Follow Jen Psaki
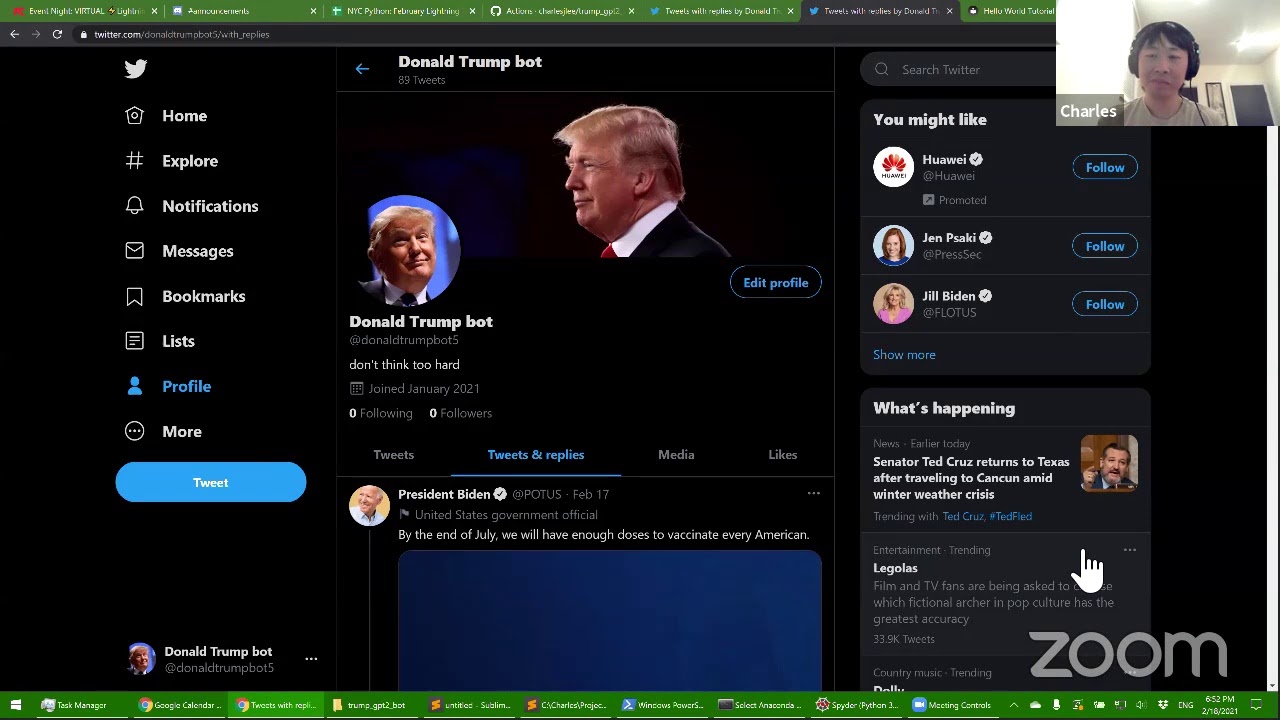The image size is (1280, 720). (x=1105, y=246)
